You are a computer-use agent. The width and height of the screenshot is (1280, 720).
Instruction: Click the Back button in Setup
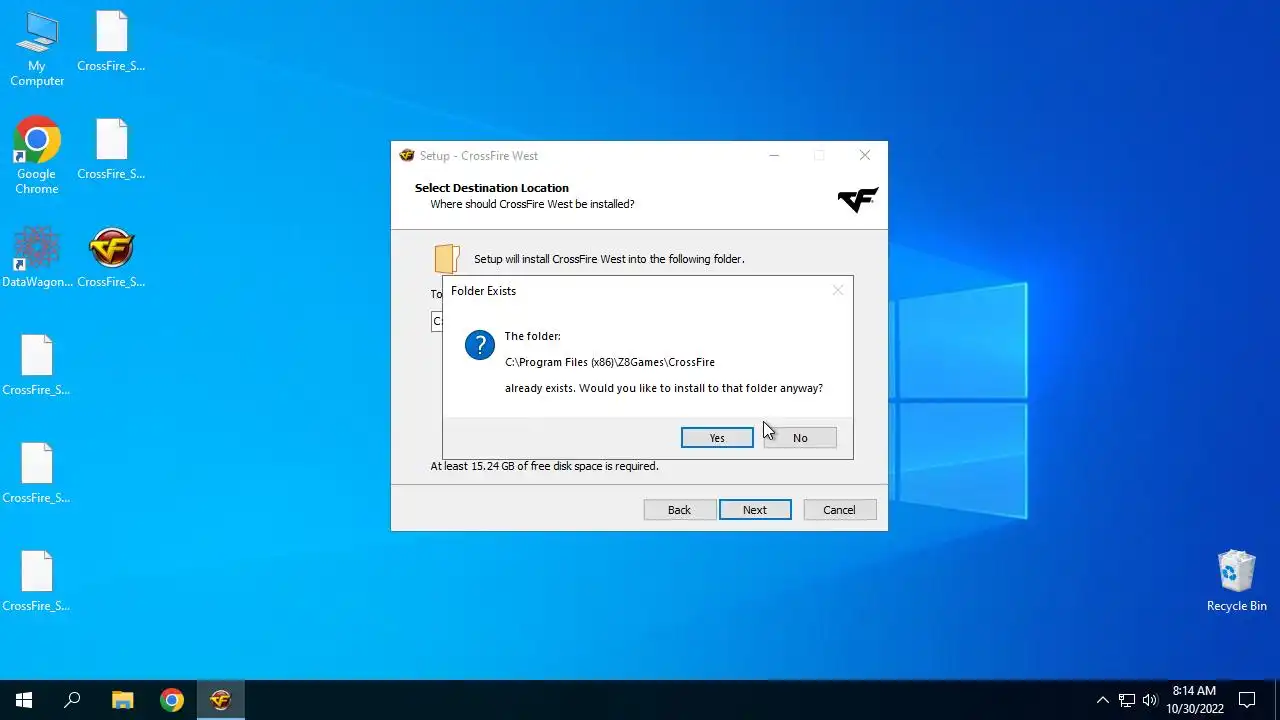tap(680, 510)
